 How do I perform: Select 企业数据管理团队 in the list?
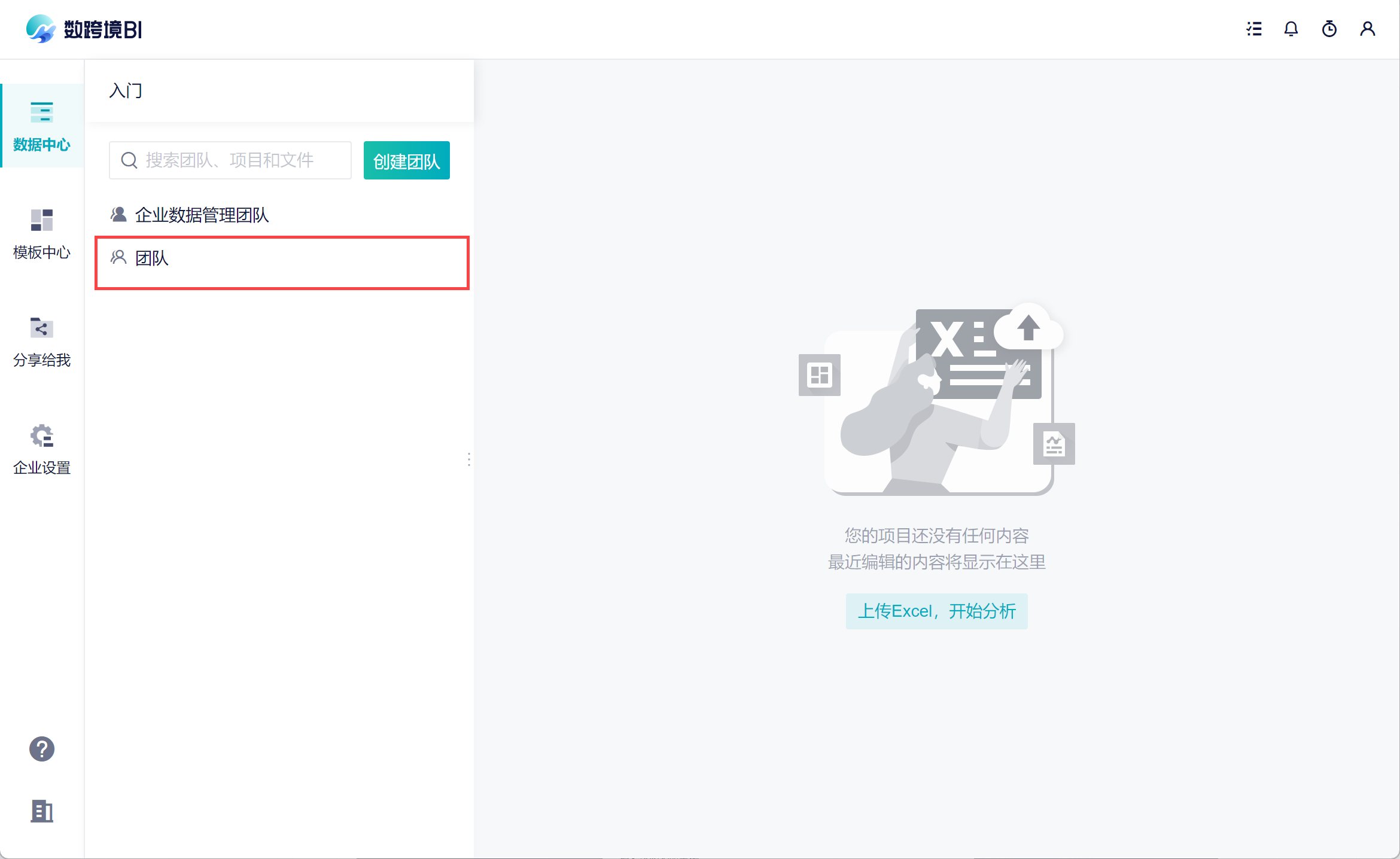coord(202,215)
